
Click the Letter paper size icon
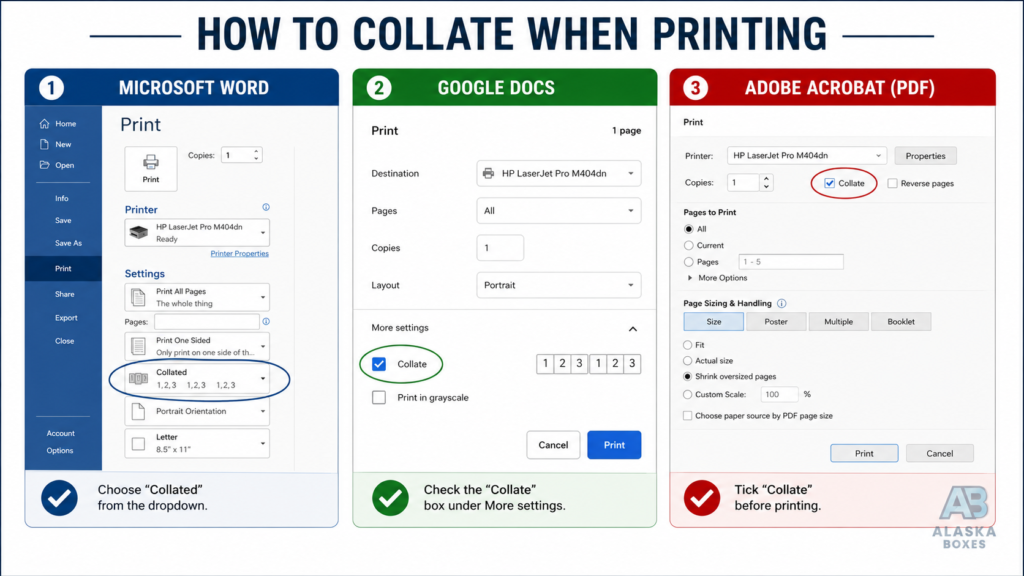(x=138, y=444)
